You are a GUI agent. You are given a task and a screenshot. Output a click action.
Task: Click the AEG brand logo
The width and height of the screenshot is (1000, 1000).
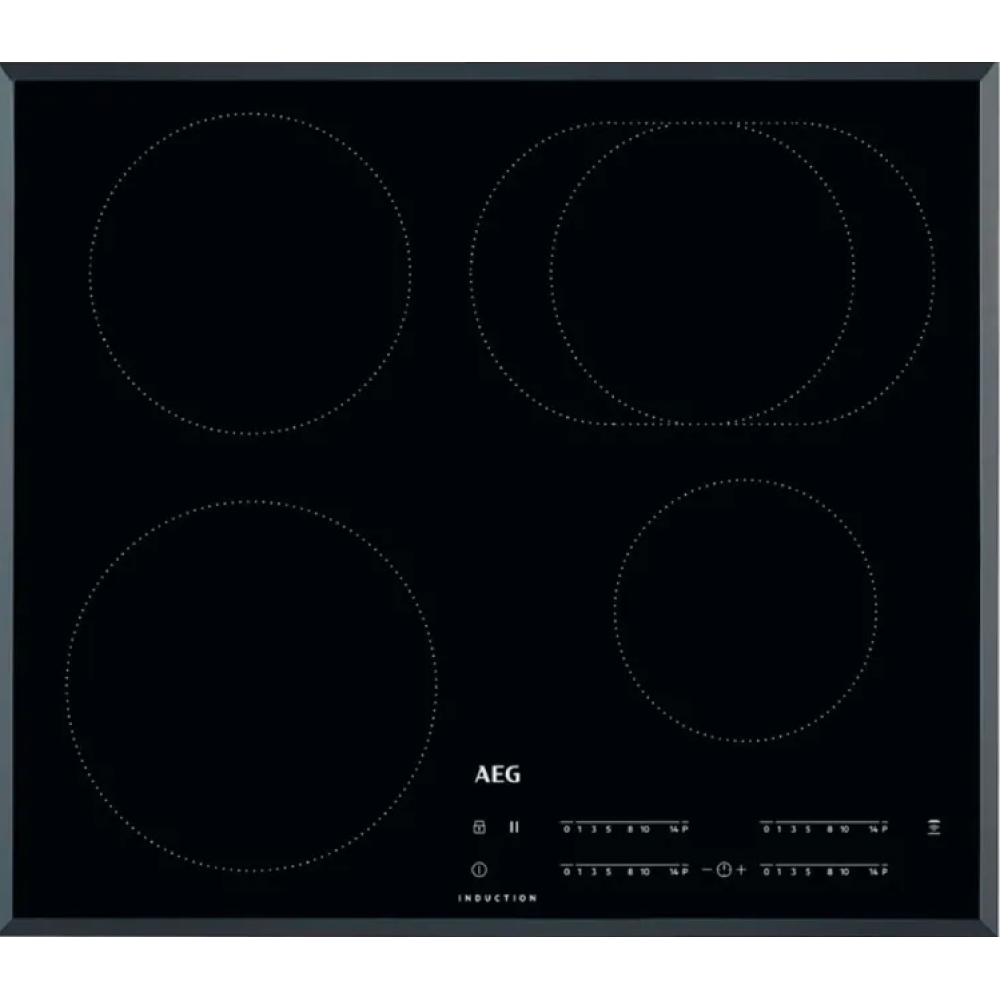tap(497, 775)
